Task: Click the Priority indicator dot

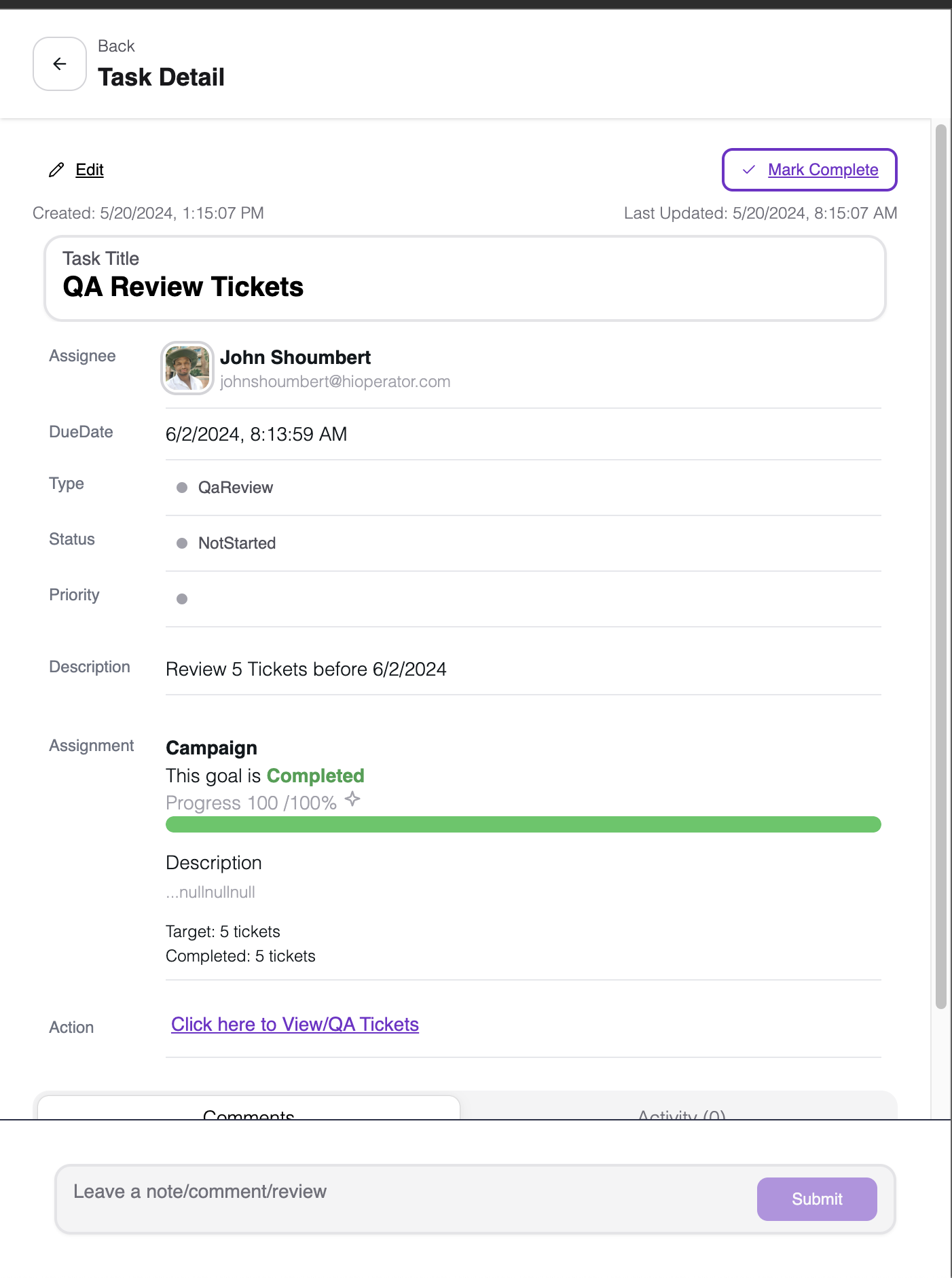Action: pos(182,599)
